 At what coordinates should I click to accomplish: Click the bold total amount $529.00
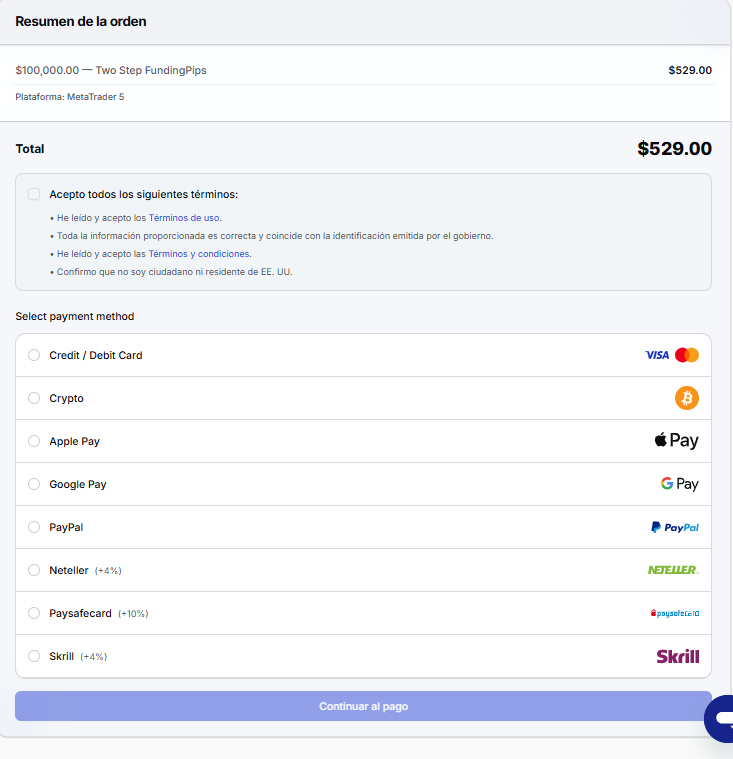coord(674,148)
